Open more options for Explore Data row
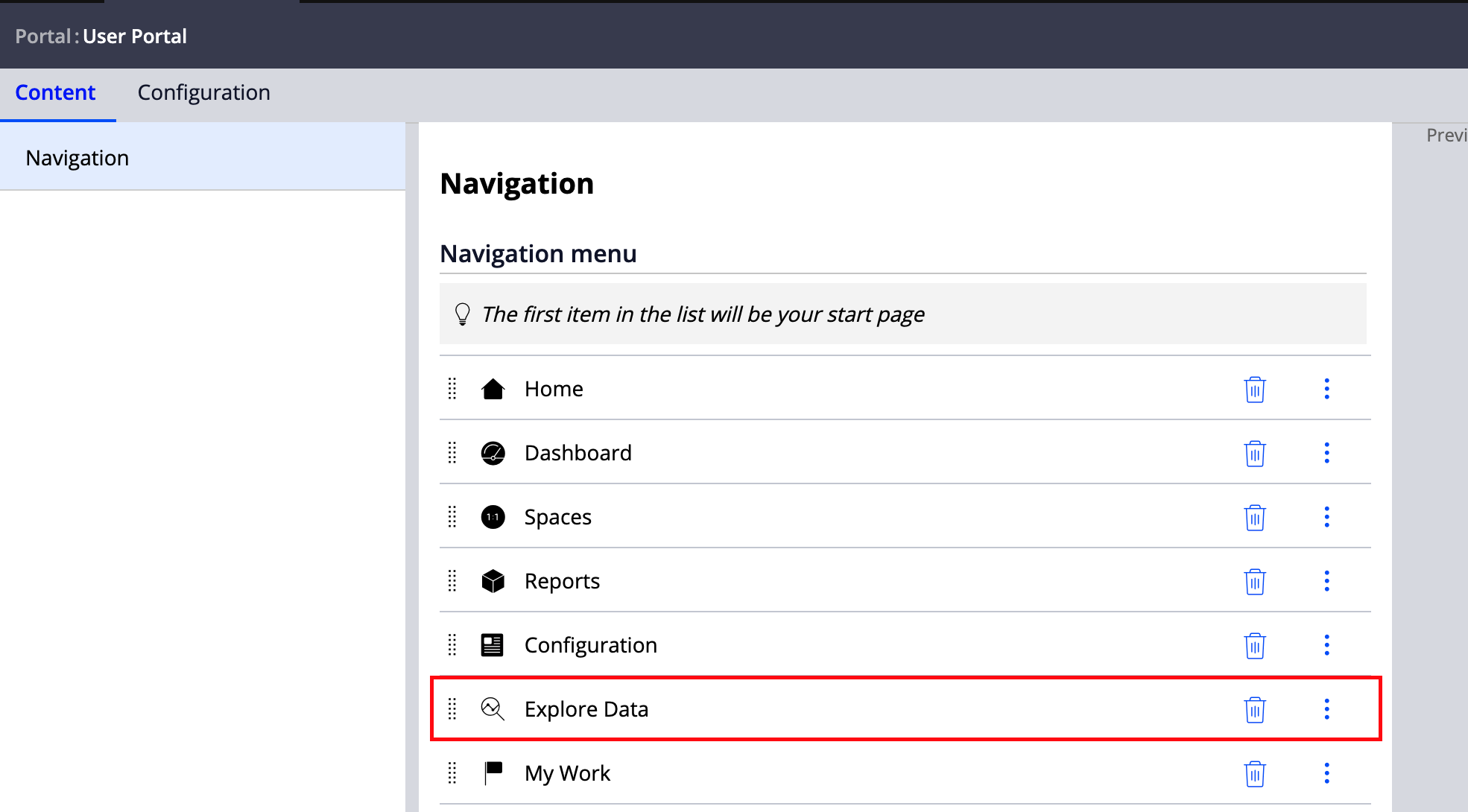The height and width of the screenshot is (812, 1468). click(1326, 709)
